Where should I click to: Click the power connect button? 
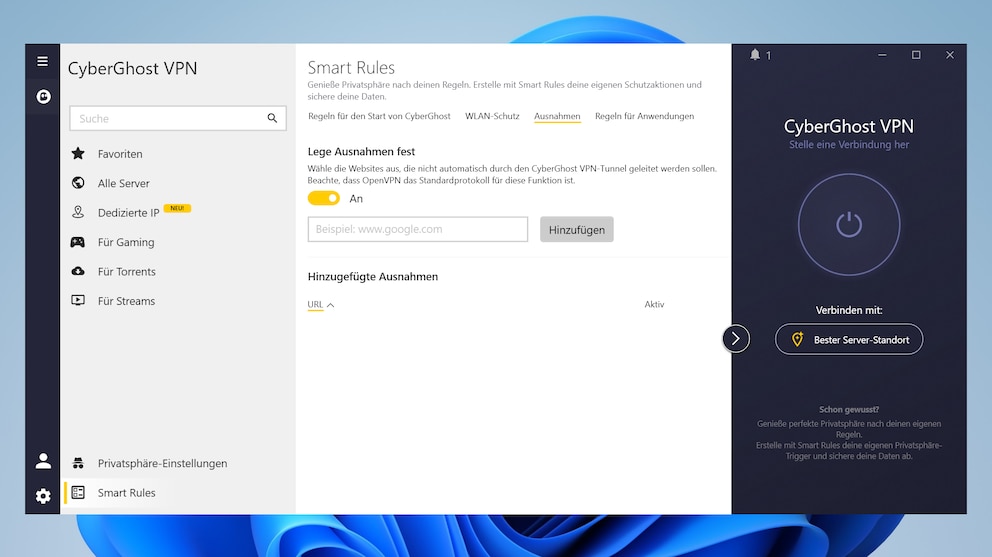click(848, 225)
